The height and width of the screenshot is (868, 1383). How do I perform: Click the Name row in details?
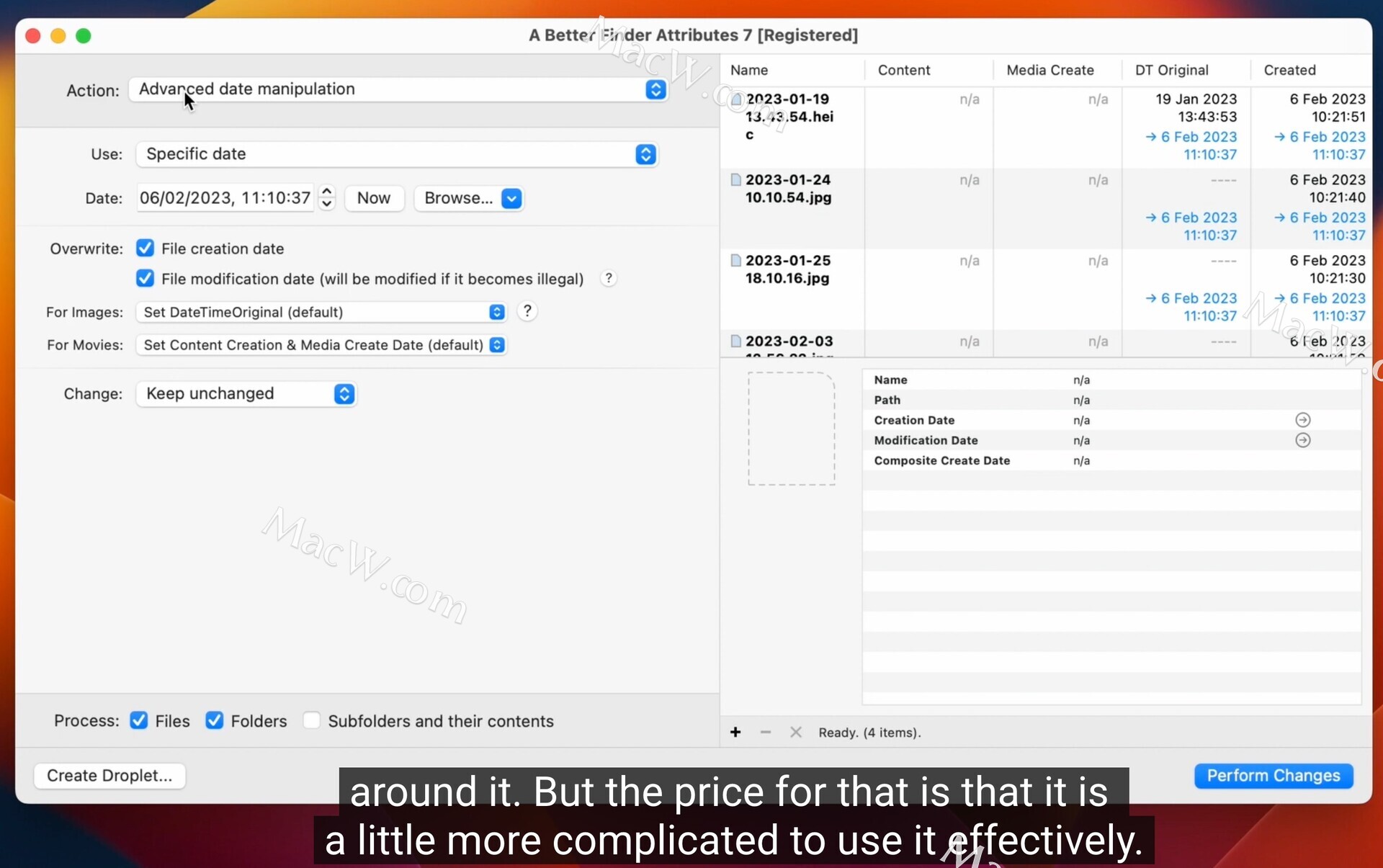pos(1111,380)
